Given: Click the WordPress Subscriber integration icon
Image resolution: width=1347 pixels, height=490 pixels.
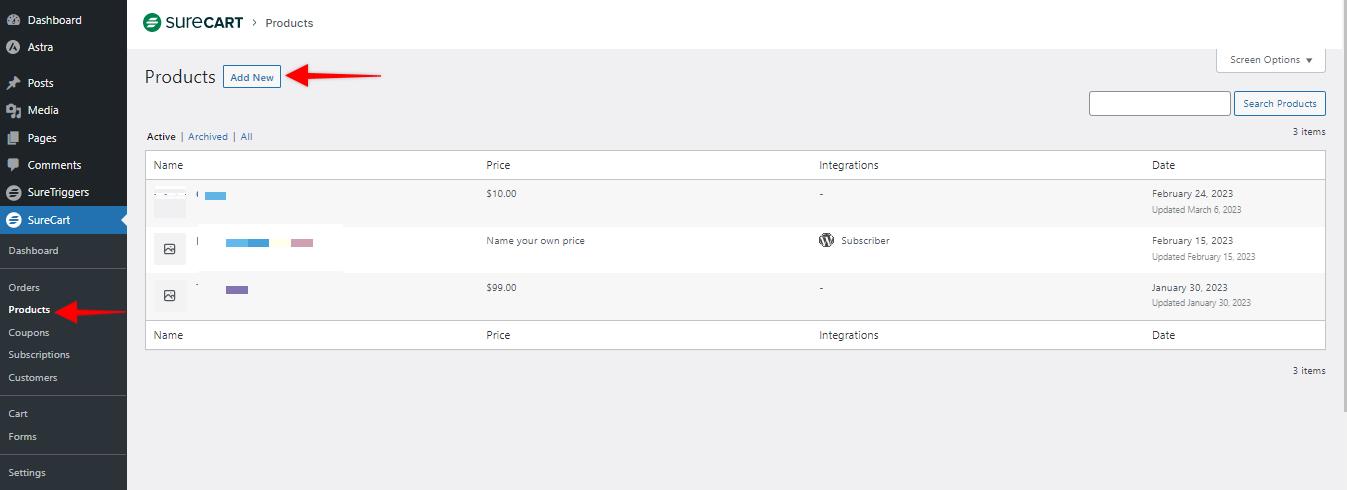Looking at the screenshot, I should 826,240.
